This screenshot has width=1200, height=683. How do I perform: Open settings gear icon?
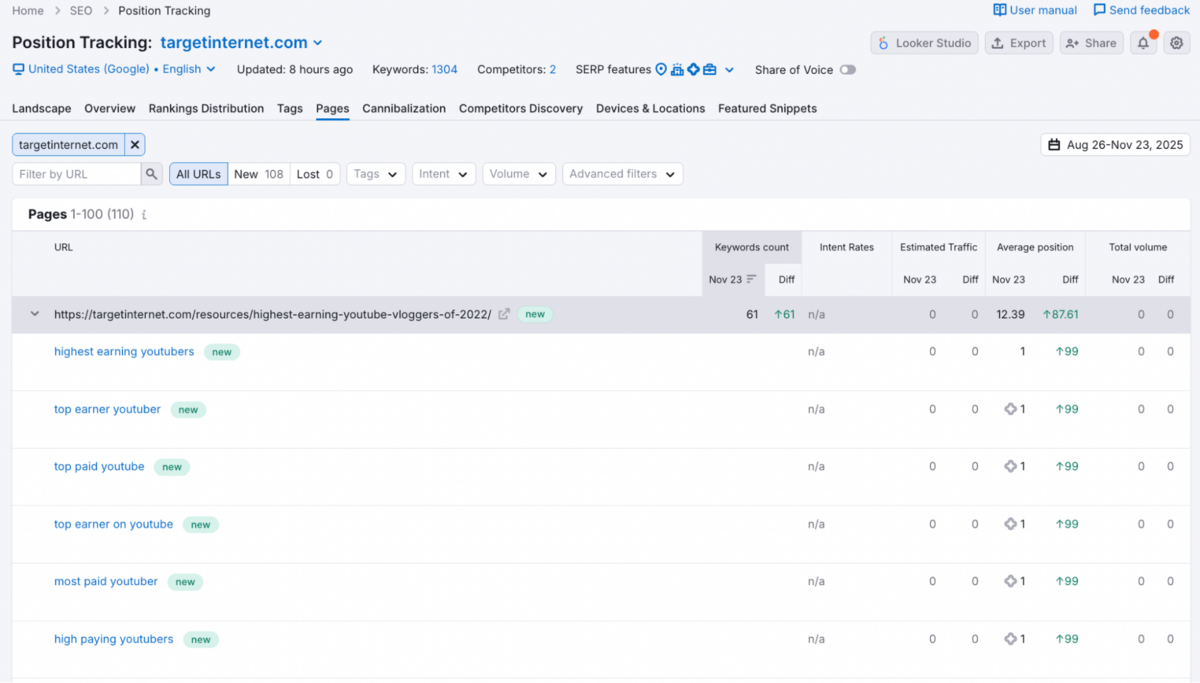point(1176,43)
